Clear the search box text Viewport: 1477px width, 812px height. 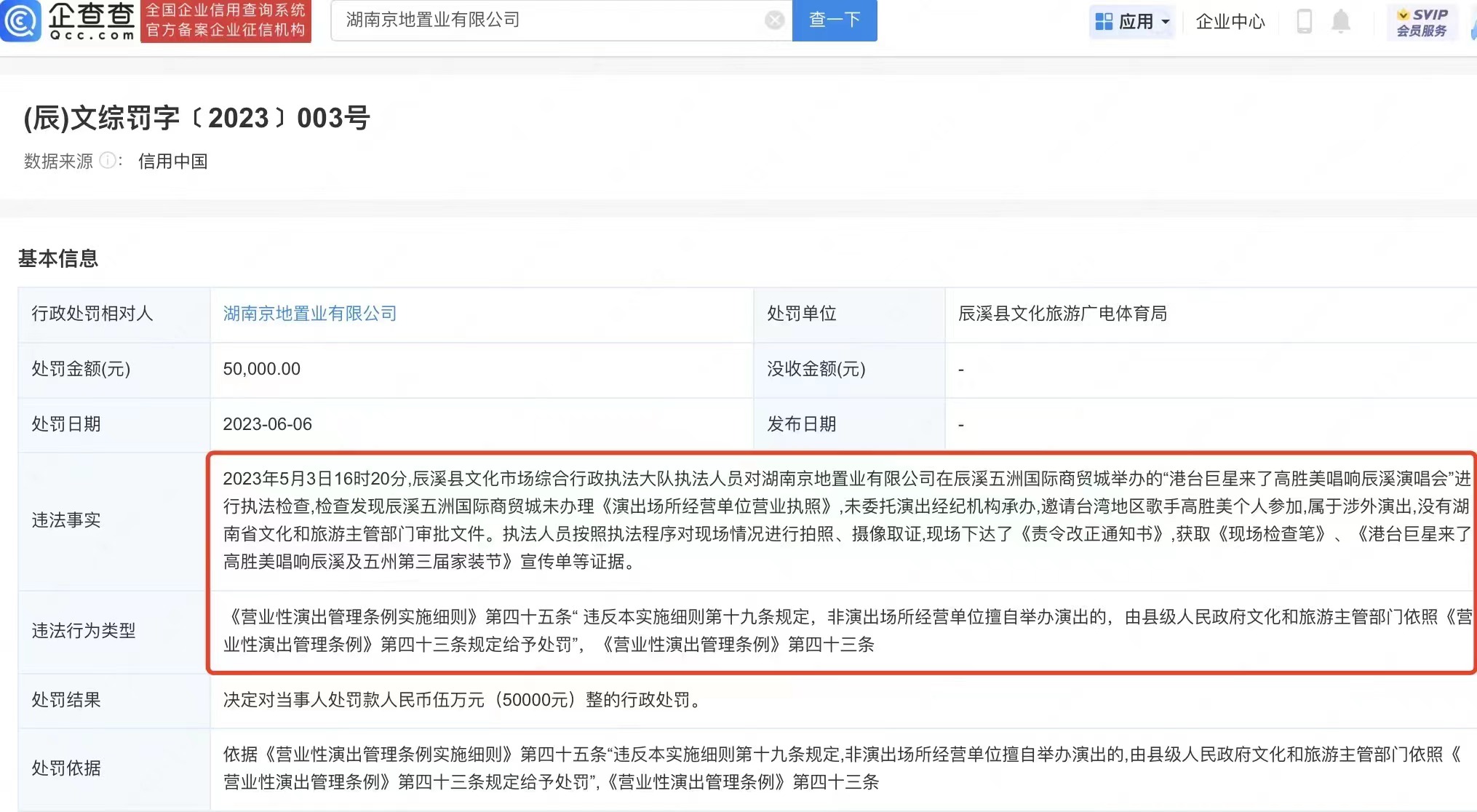tap(774, 20)
